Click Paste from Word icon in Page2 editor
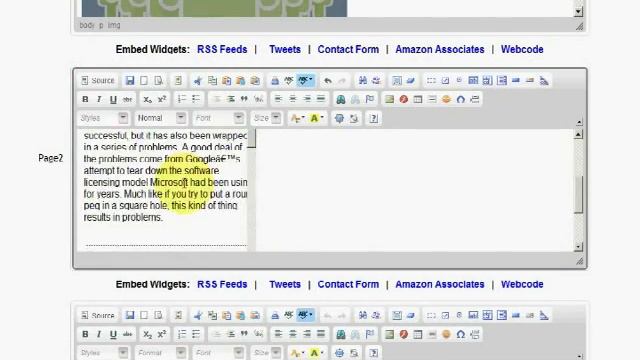Image resolution: width=640 pixels, height=360 pixels. click(255, 80)
